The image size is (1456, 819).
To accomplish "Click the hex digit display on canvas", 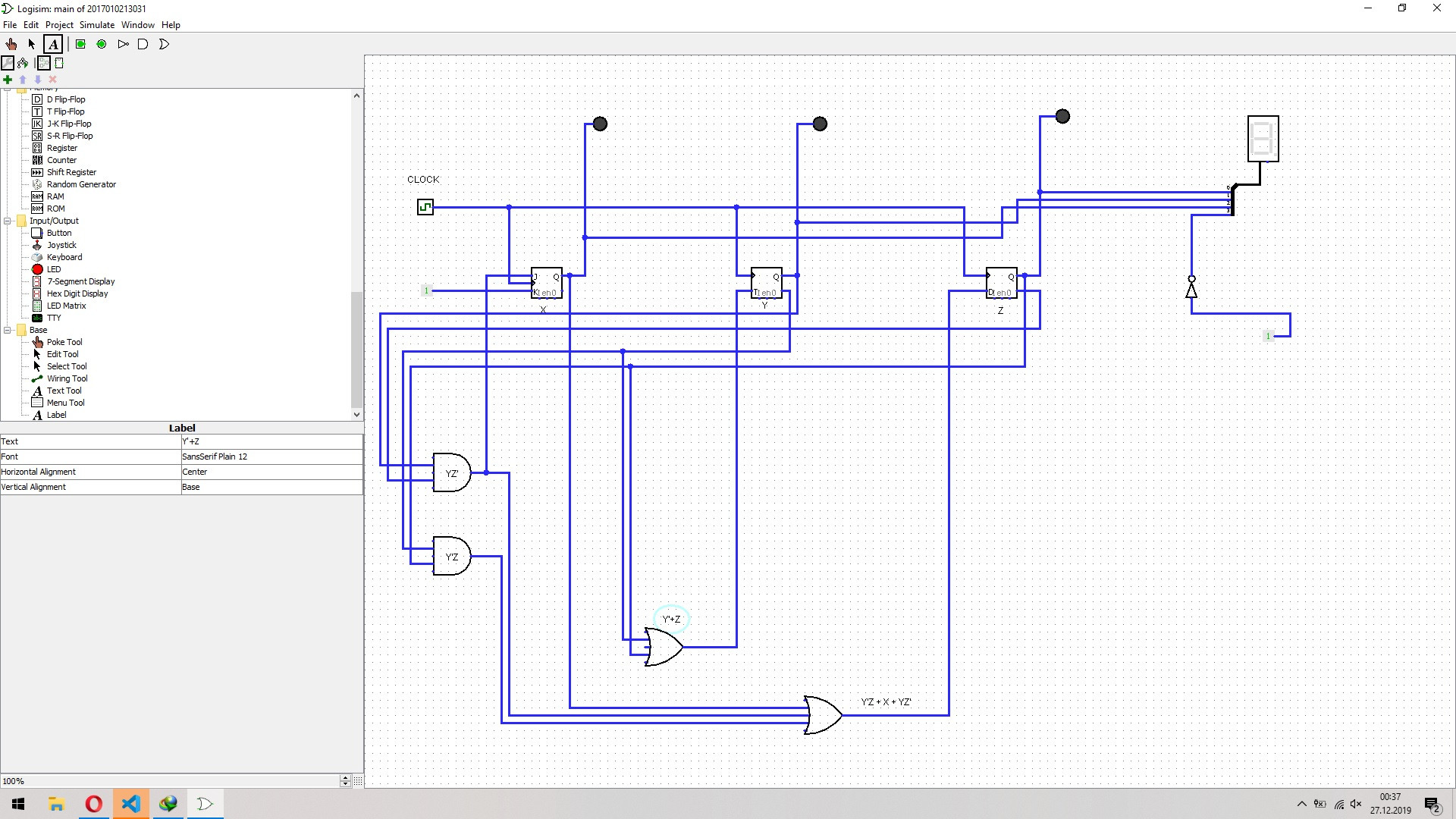I will (1263, 138).
